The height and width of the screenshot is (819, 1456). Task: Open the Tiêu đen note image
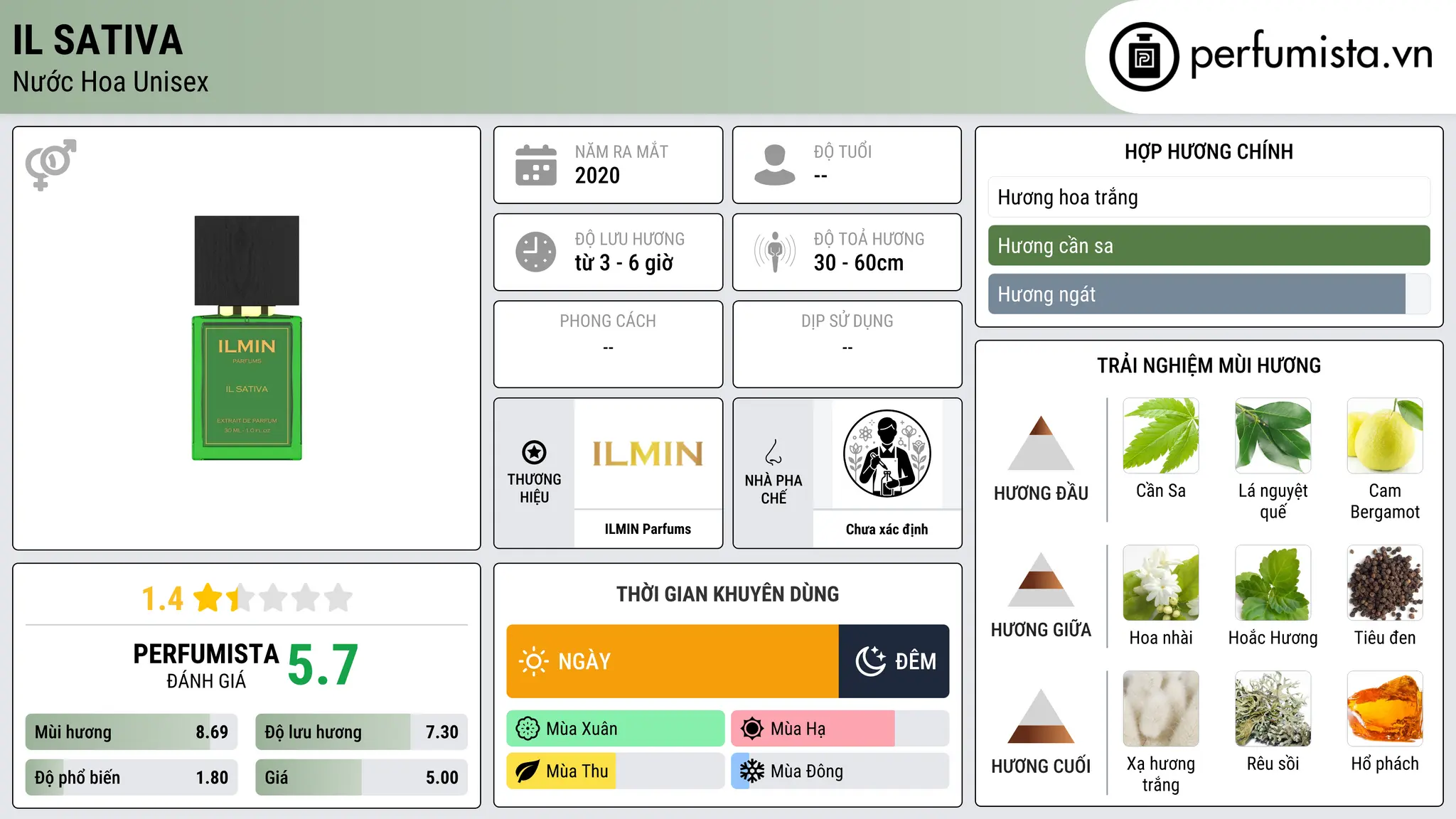click(1385, 583)
